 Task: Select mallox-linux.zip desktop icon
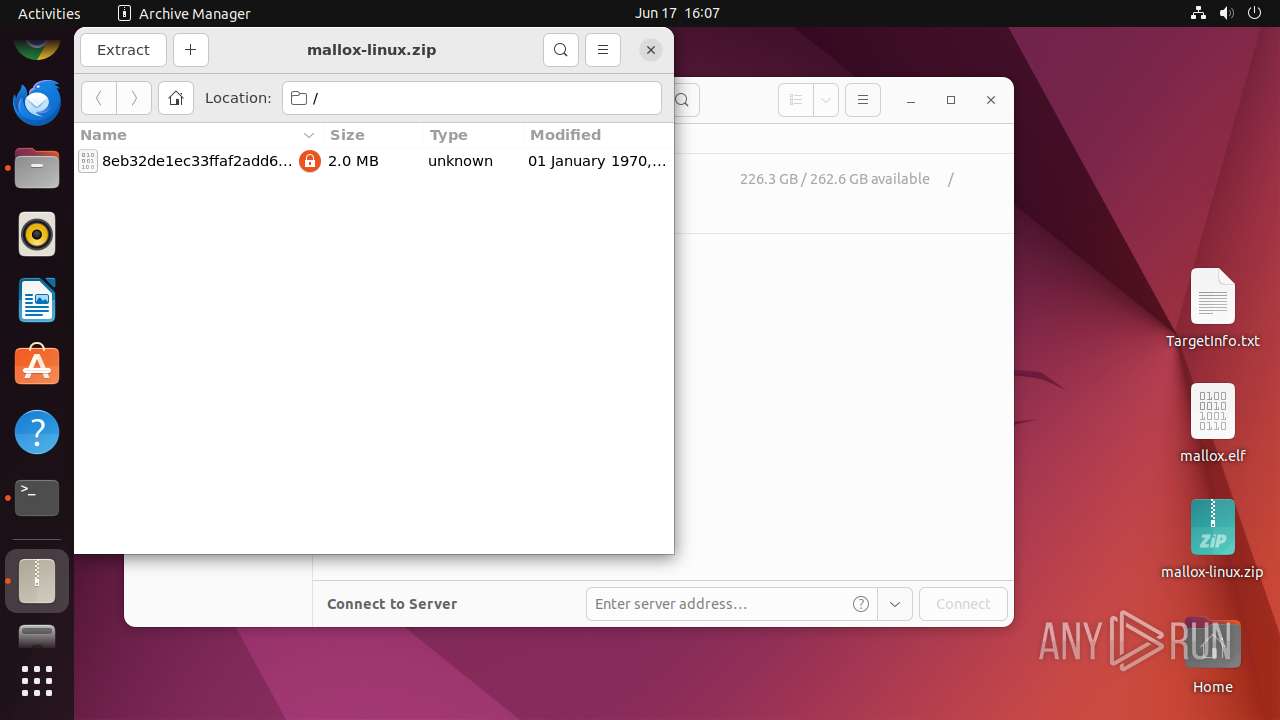click(1213, 539)
